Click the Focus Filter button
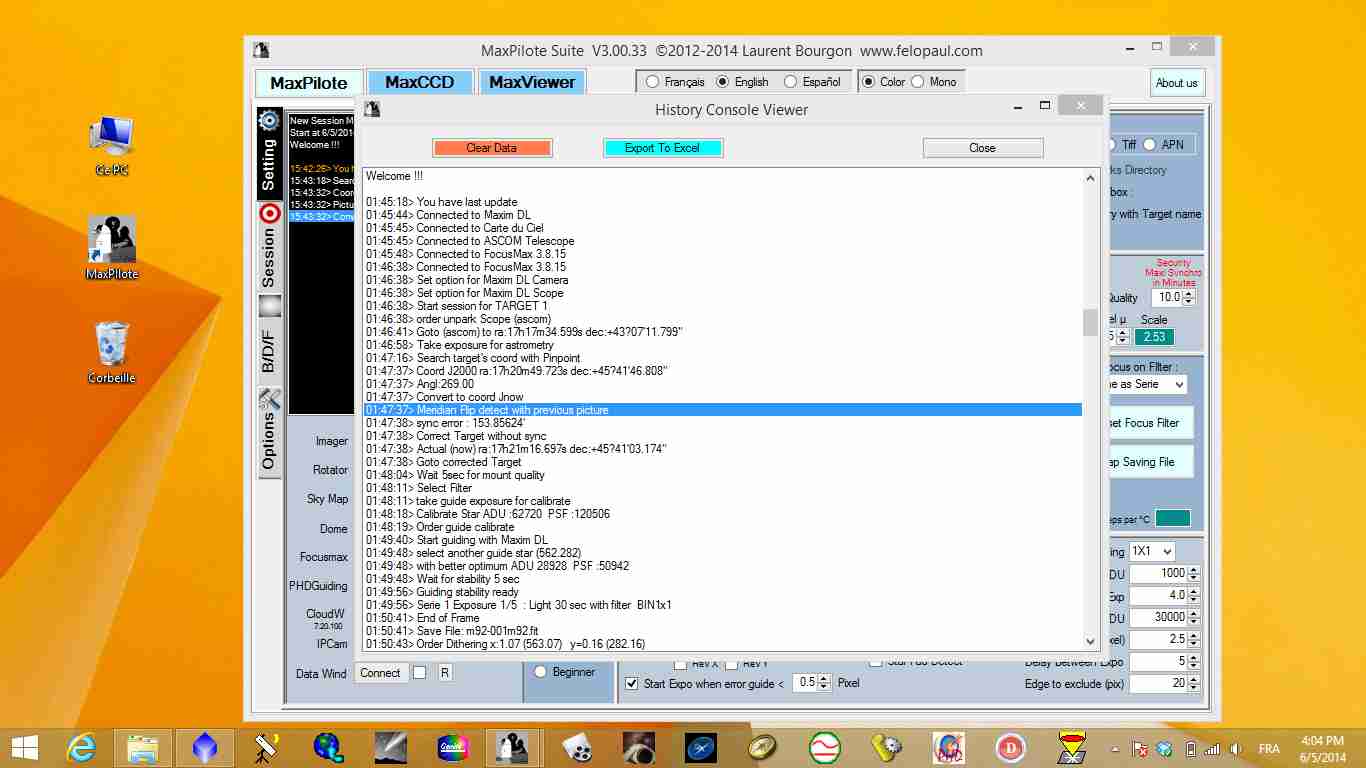Screen dimensions: 1366x768 click(1150, 423)
